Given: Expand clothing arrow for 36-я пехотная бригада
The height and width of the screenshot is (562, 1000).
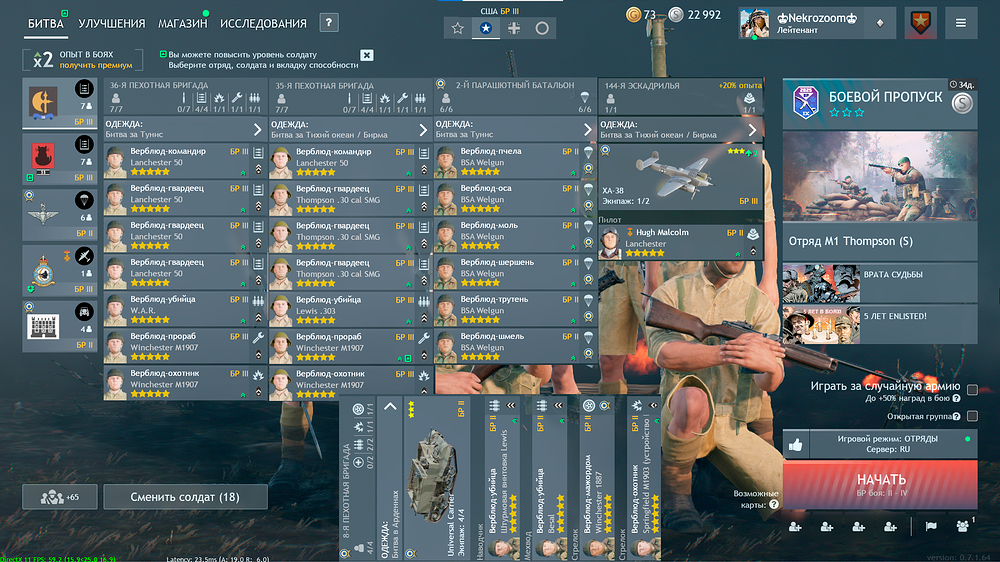Looking at the screenshot, I should point(257,129).
